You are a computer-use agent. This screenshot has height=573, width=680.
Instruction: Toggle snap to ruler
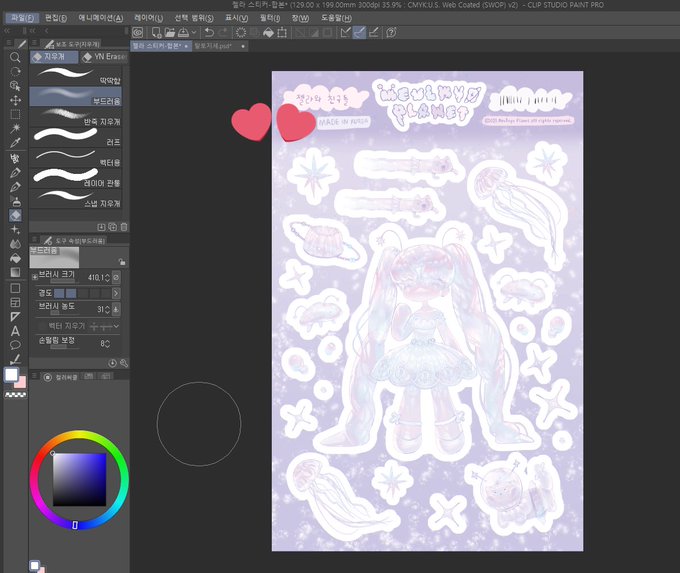click(x=346, y=33)
